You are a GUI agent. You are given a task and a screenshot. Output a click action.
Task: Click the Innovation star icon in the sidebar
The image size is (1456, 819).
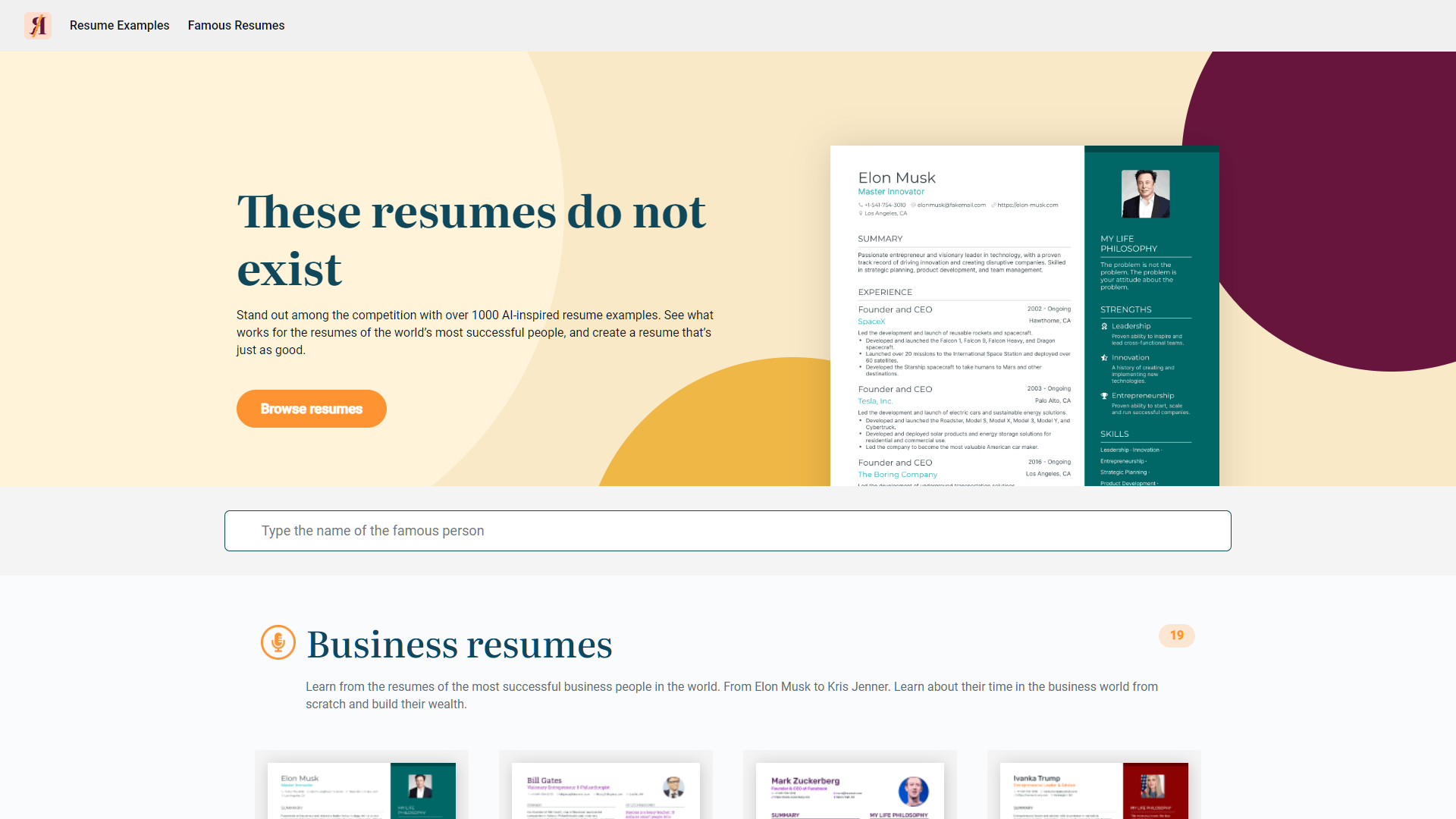point(1104,357)
